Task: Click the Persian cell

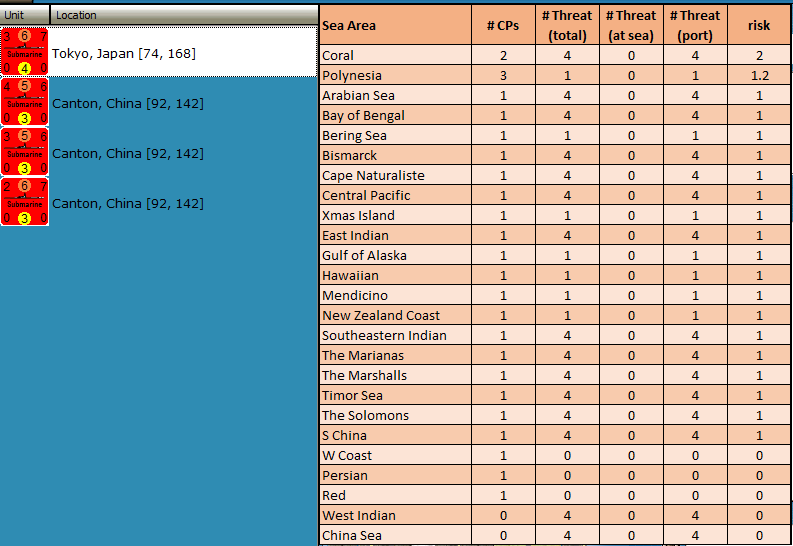Action: [x=395, y=475]
